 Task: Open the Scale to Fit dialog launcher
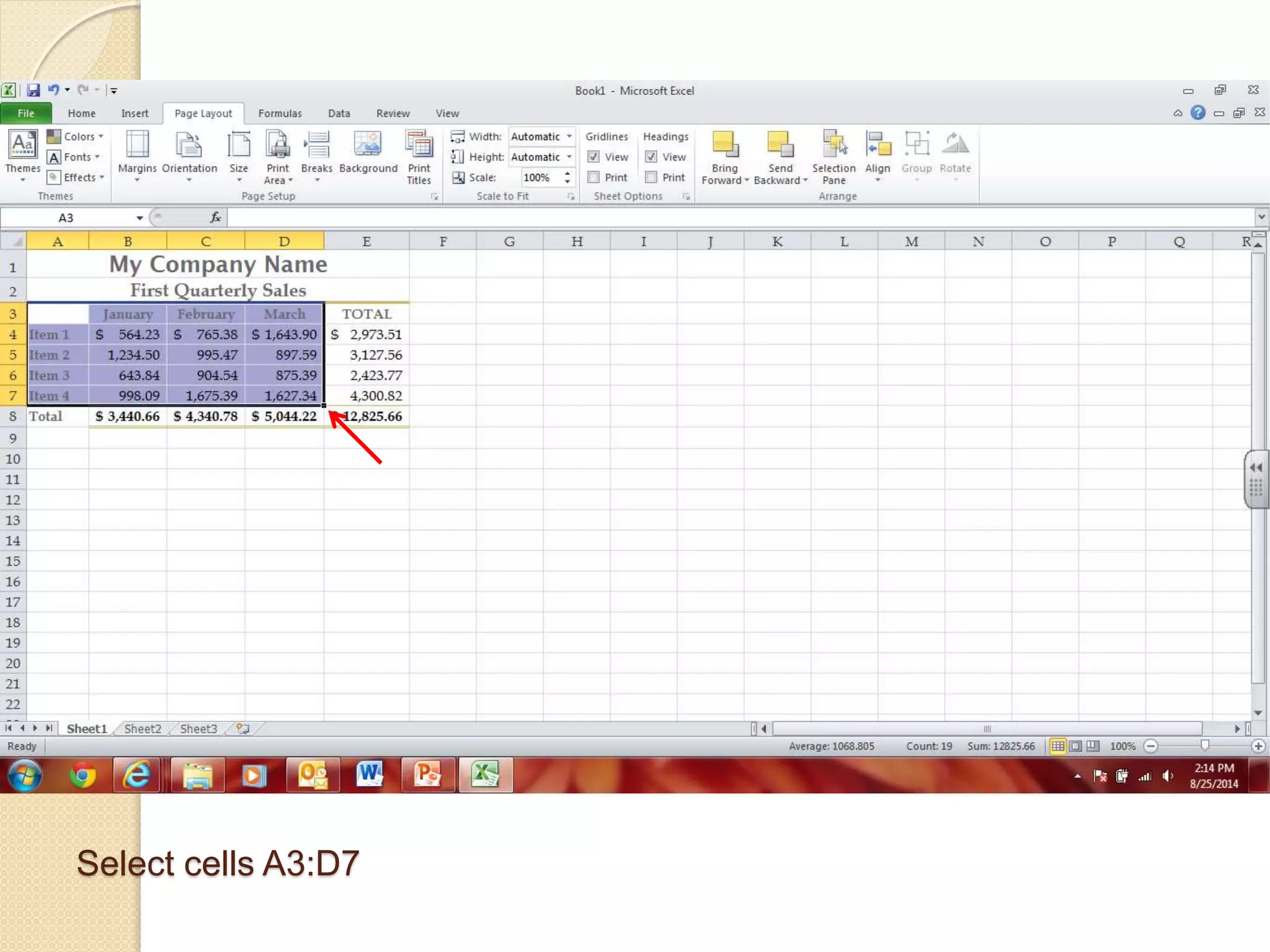pos(571,197)
